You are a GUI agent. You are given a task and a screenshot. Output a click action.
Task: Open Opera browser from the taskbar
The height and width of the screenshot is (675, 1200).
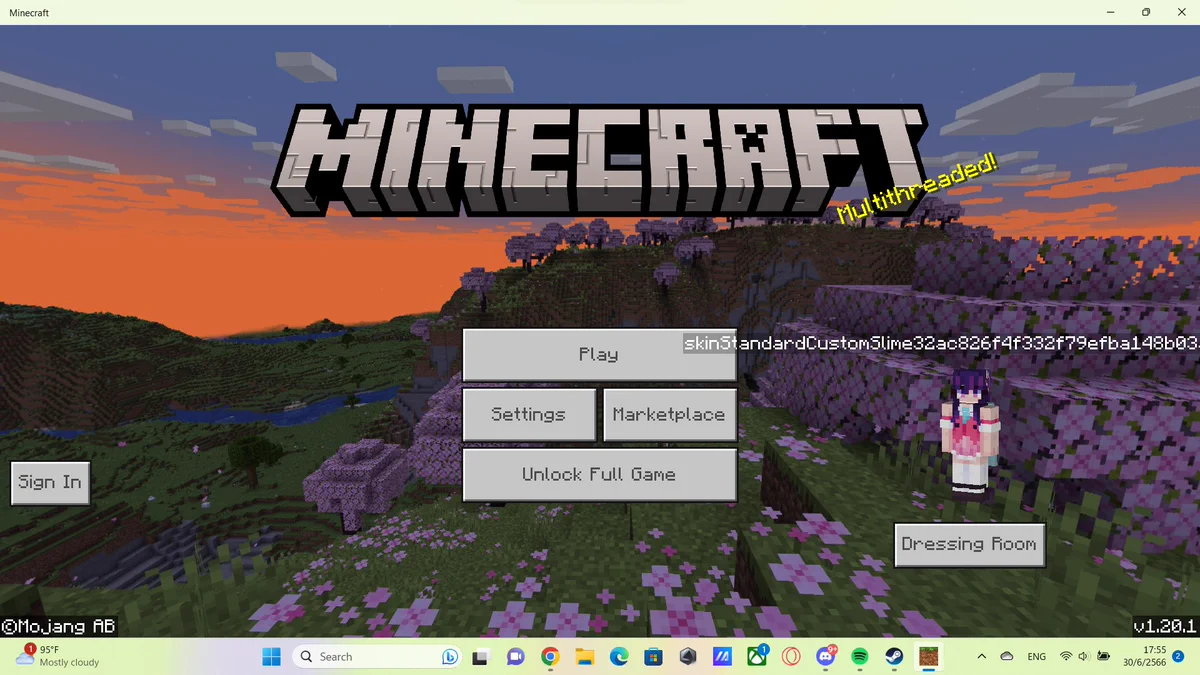pyautogui.click(x=791, y=656)
